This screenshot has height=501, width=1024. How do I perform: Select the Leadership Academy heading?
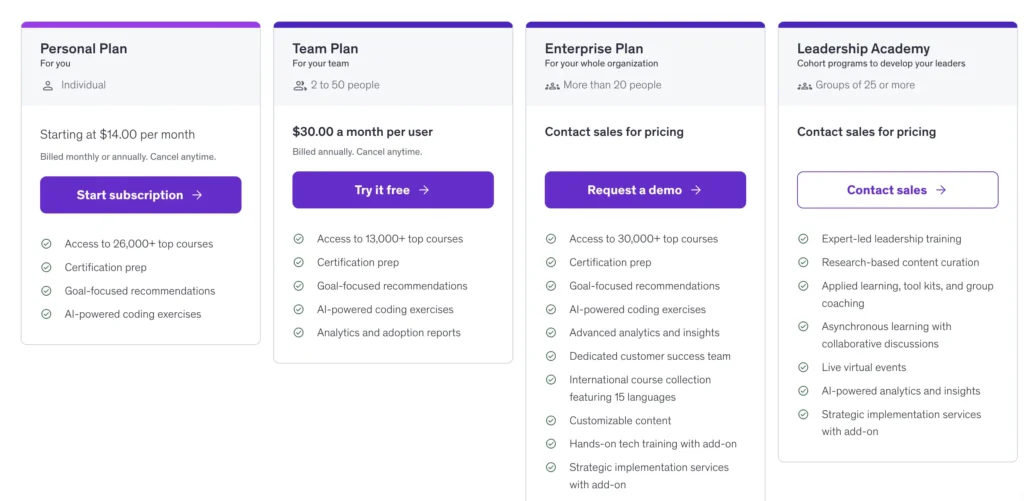863,48
